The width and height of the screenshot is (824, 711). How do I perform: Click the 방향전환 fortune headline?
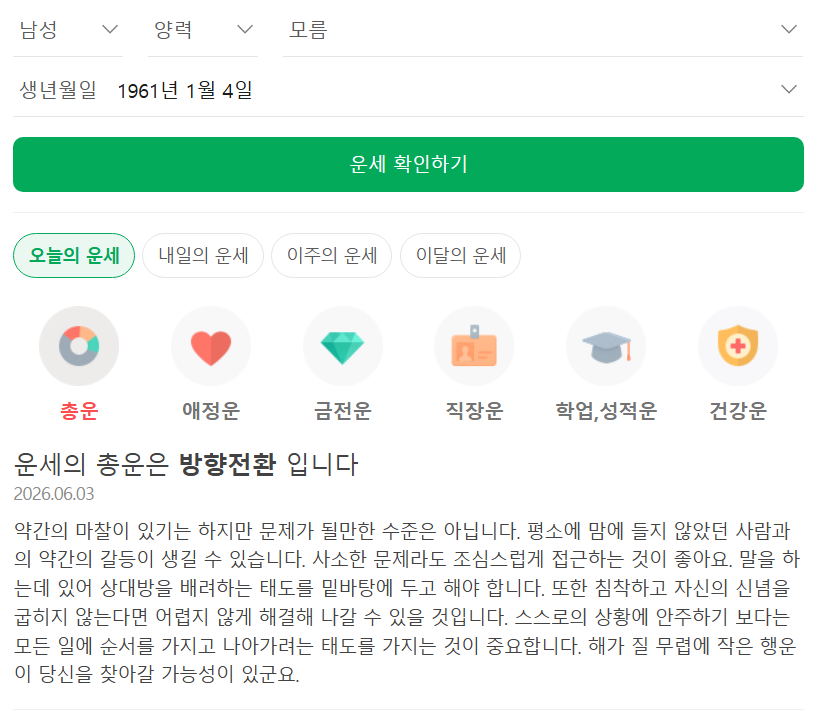(227, 464)
